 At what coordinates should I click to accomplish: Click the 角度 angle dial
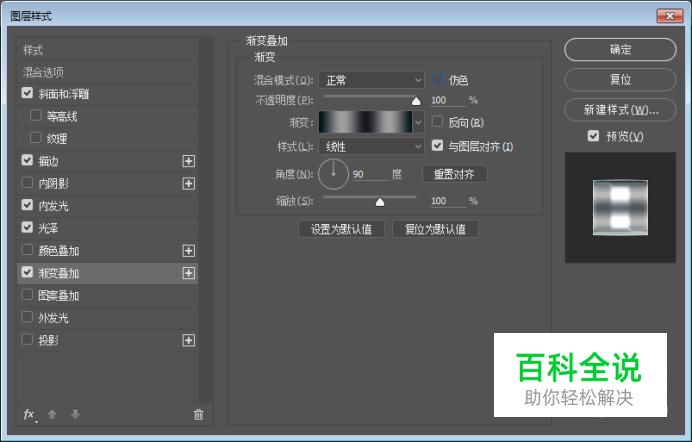pos(333,174)
